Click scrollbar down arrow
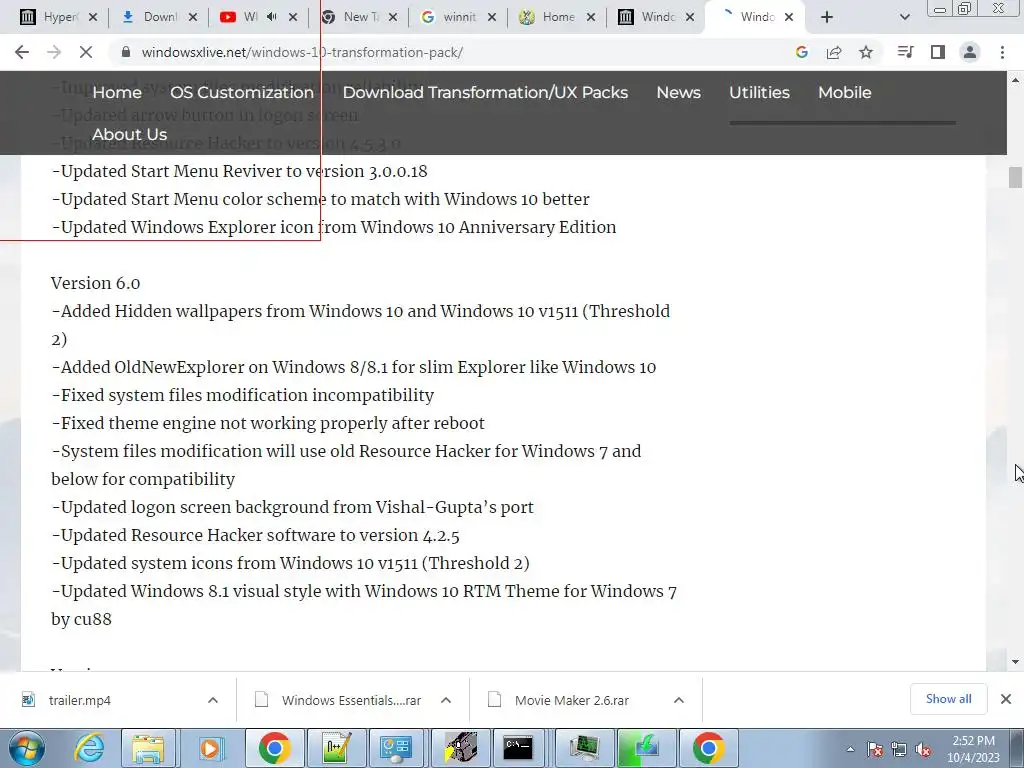 pos(1015,662)
